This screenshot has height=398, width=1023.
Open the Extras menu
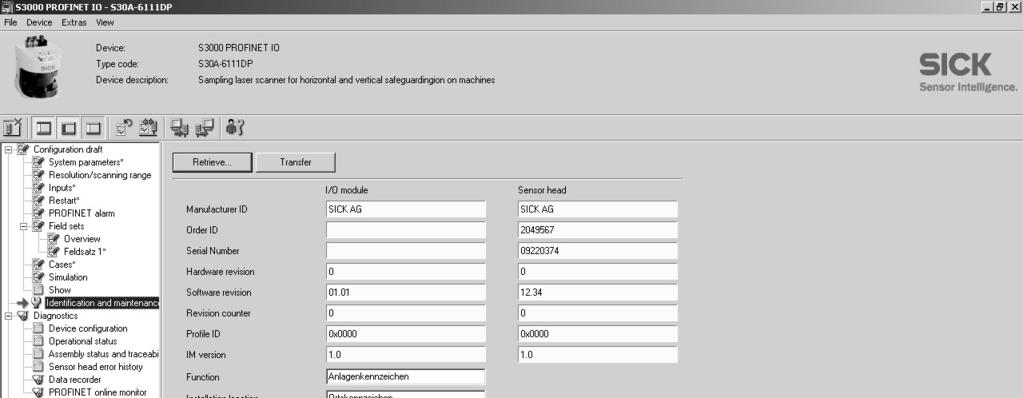tap(74, 22)
